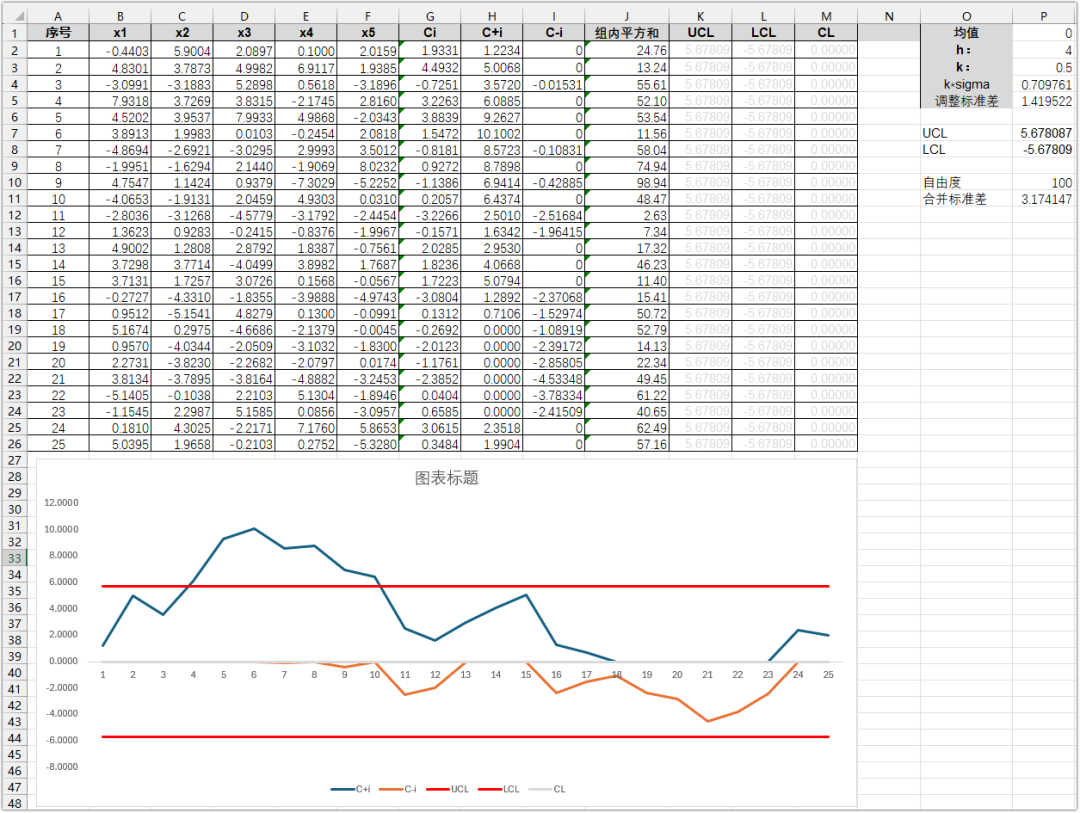Select column header P

(x=1043, y=16)
